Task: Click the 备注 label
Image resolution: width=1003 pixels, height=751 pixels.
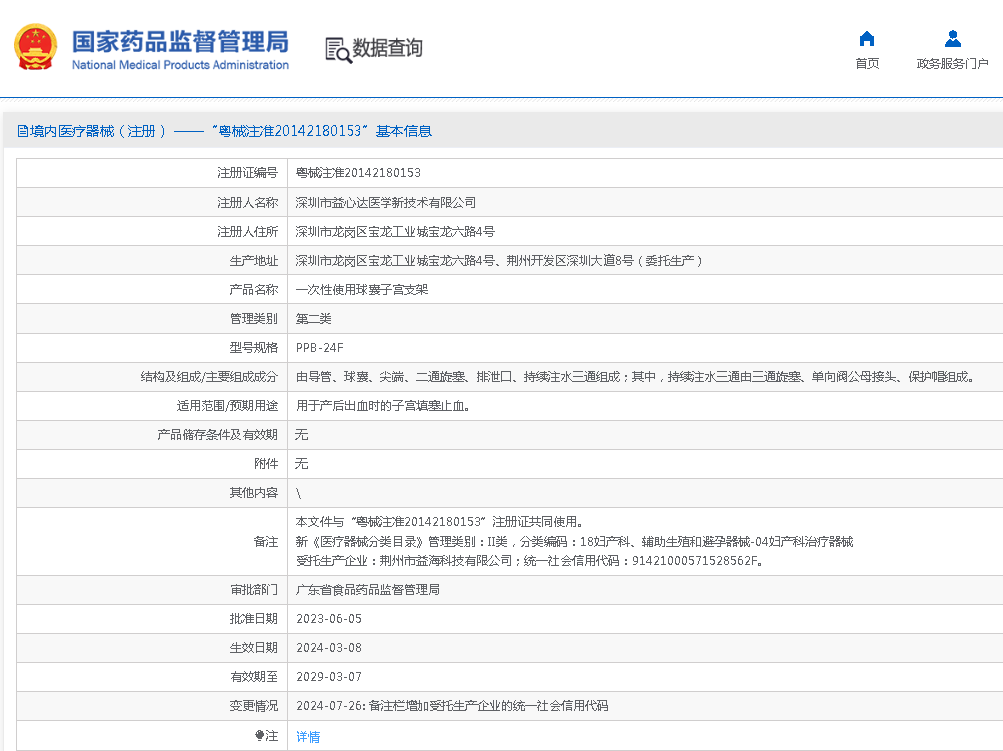Action: pos(266,542)
